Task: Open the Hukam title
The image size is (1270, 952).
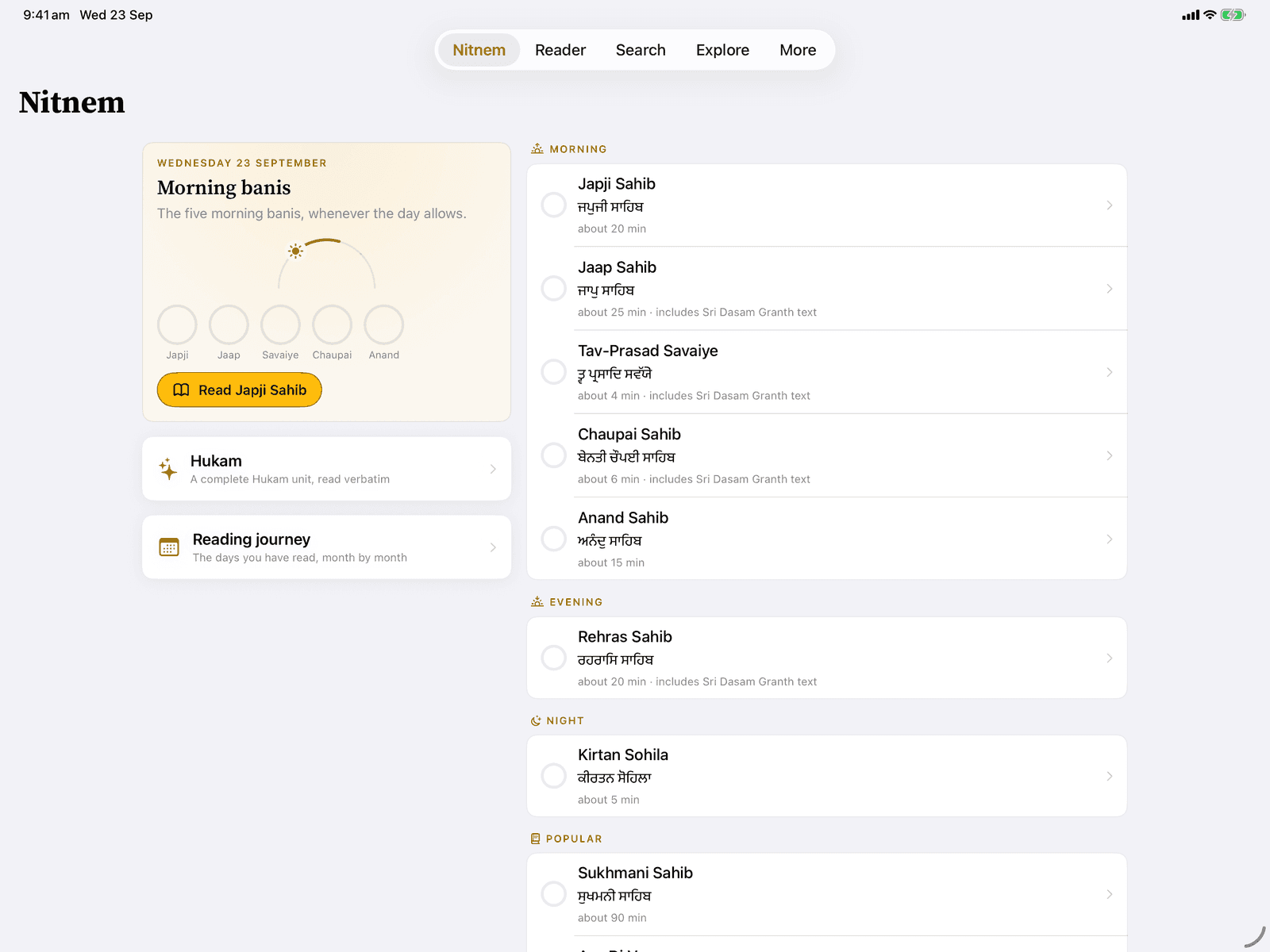Action: point(216,461)
